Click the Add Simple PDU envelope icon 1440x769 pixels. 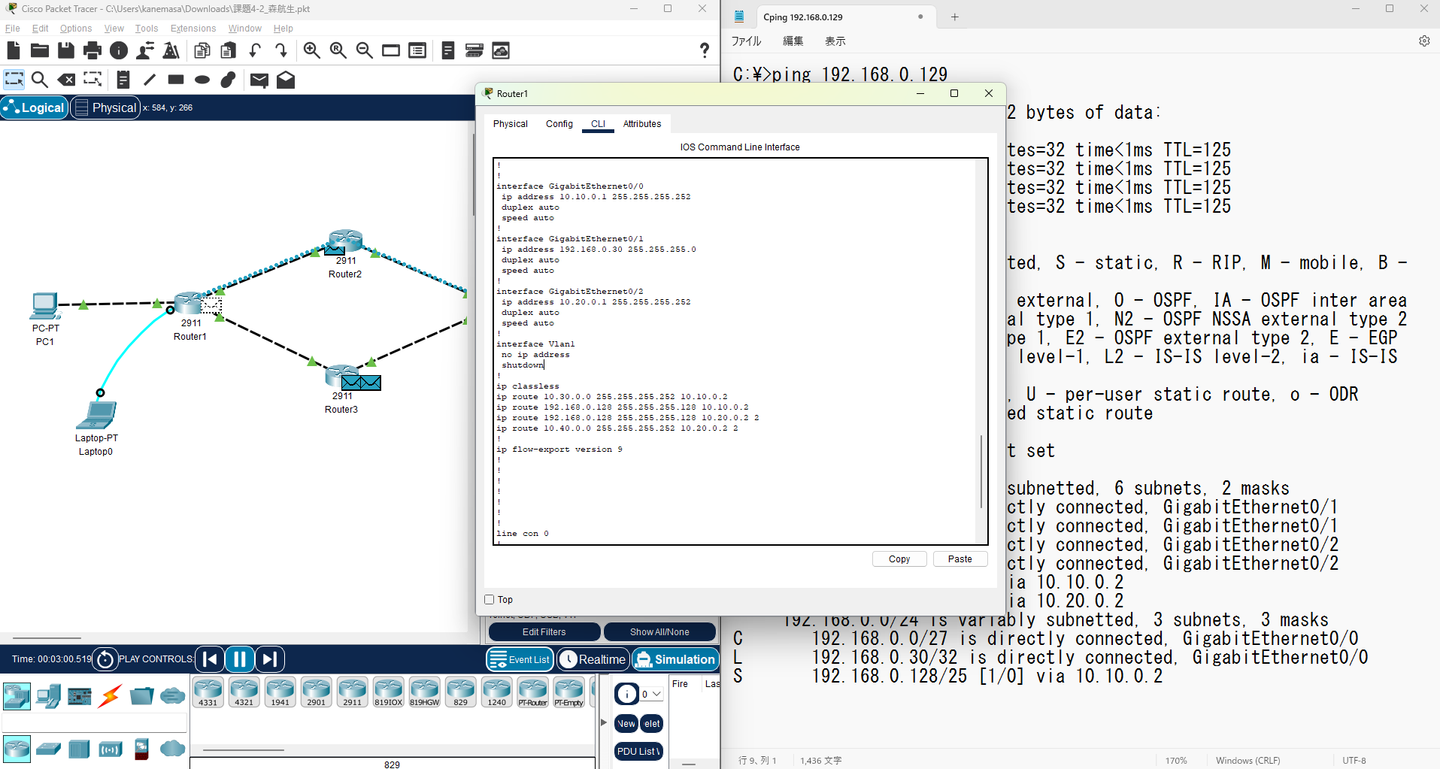(259, 80)
